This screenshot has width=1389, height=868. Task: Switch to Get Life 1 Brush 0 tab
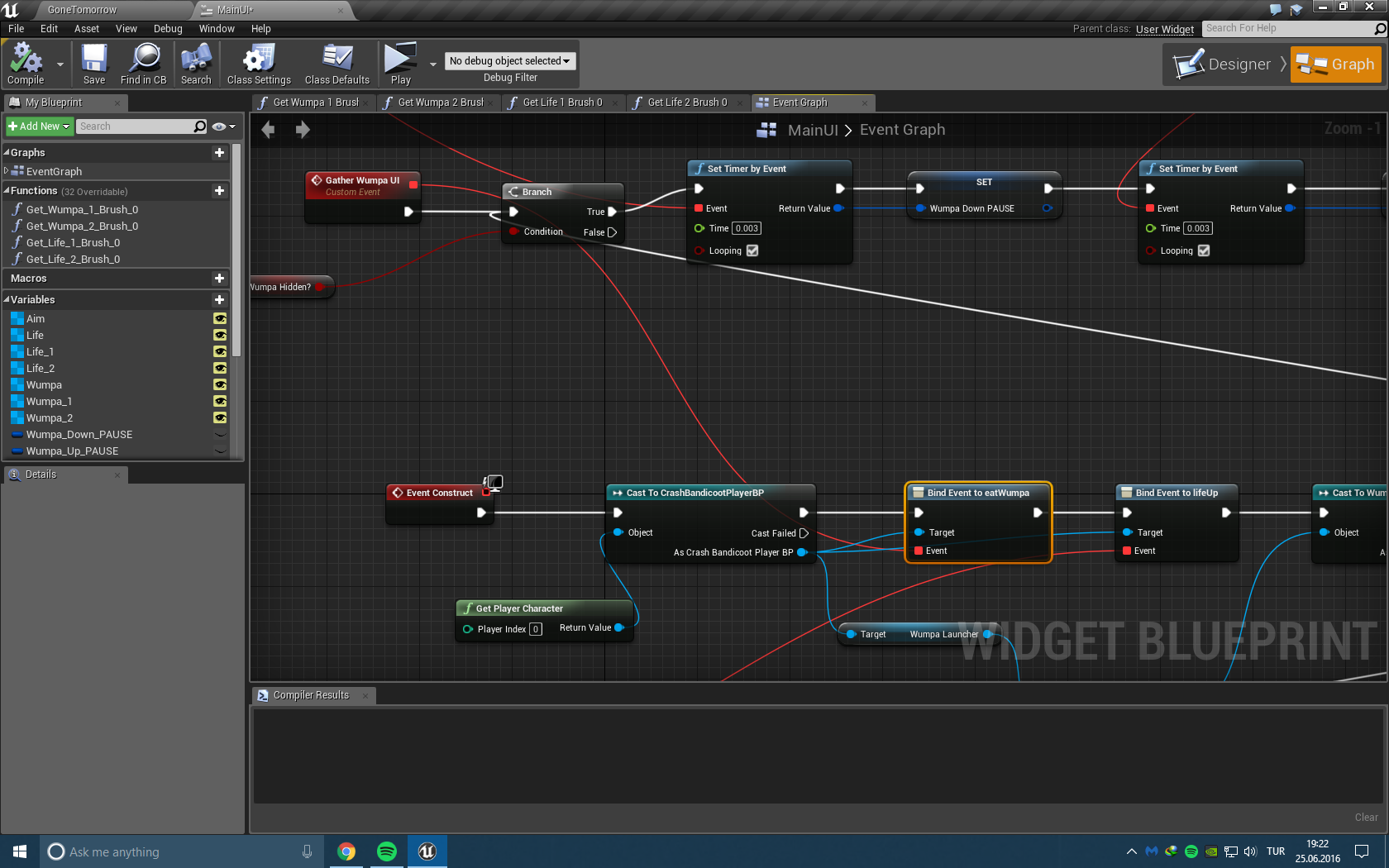[x=562, y=103]
